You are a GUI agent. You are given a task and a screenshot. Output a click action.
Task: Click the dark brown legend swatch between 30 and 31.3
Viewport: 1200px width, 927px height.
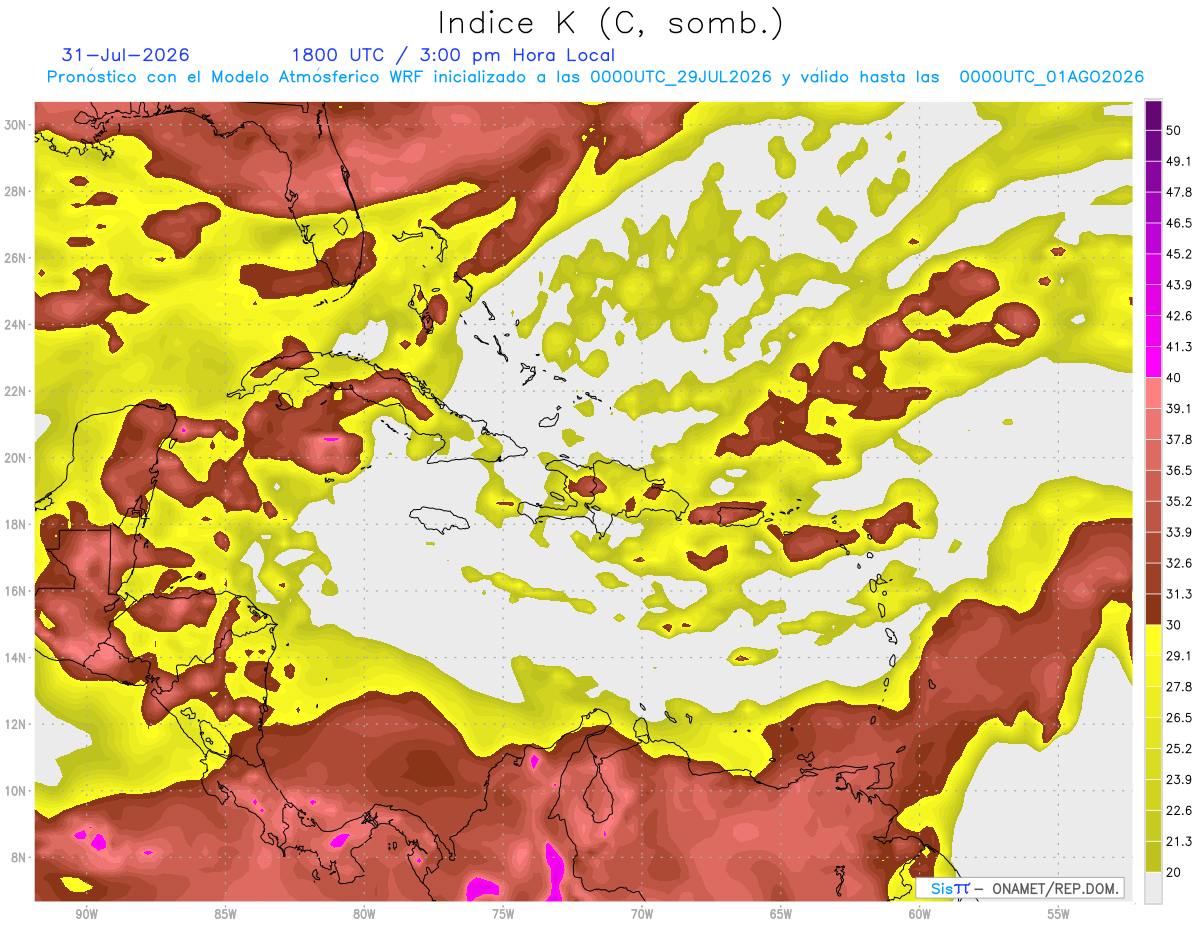1153,609
